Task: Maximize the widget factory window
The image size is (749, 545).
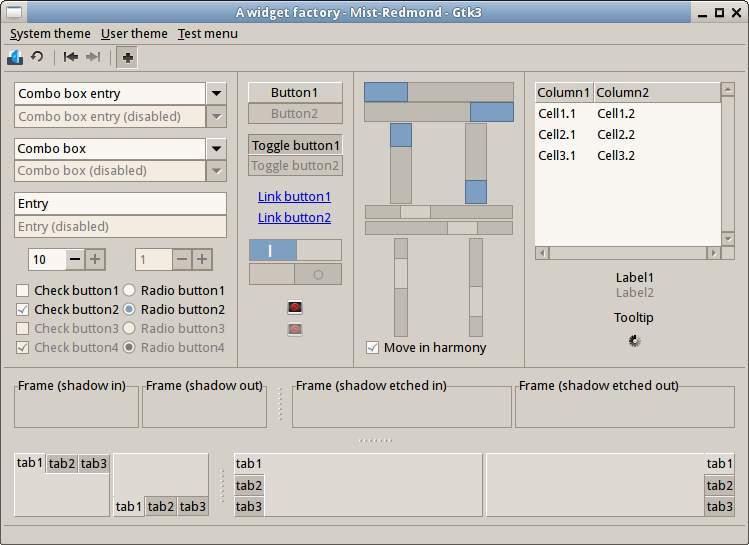Action: pos(719,12)
